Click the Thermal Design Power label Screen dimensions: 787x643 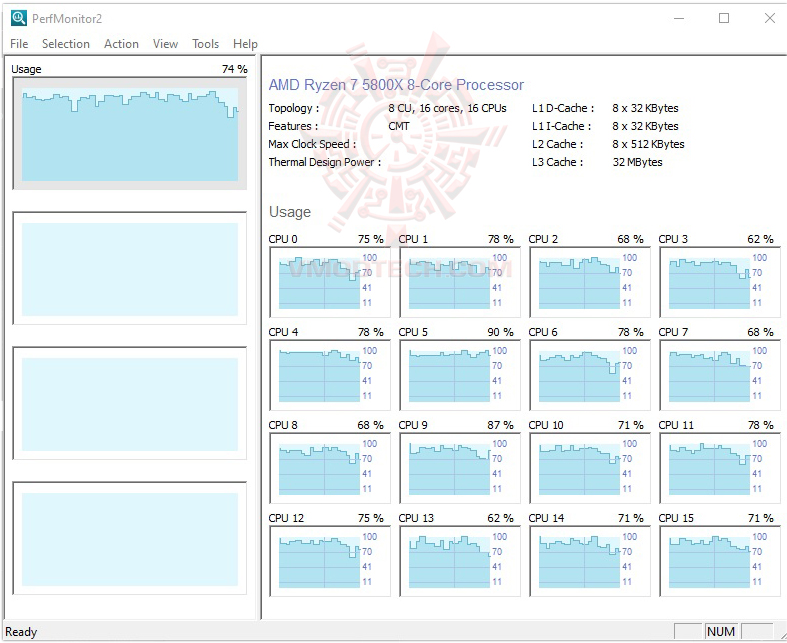point(324,162)
